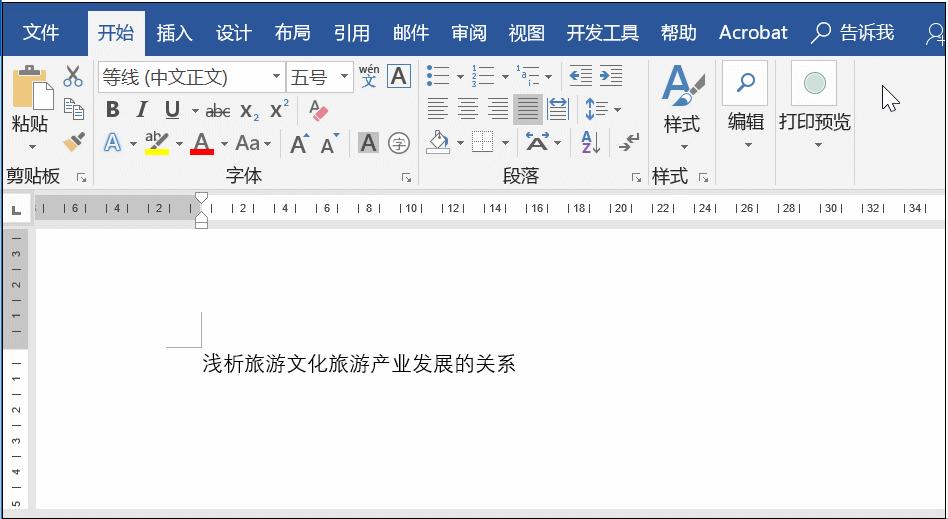Switch to the 布局 tab
The image size is (948, 519).
(292, 33)
